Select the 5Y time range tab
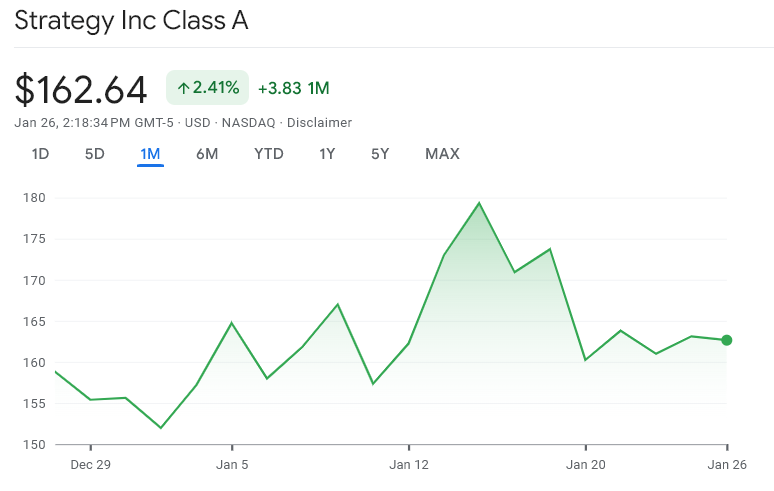The height and width of the screenshot is (491, 774). coord(380,154)
